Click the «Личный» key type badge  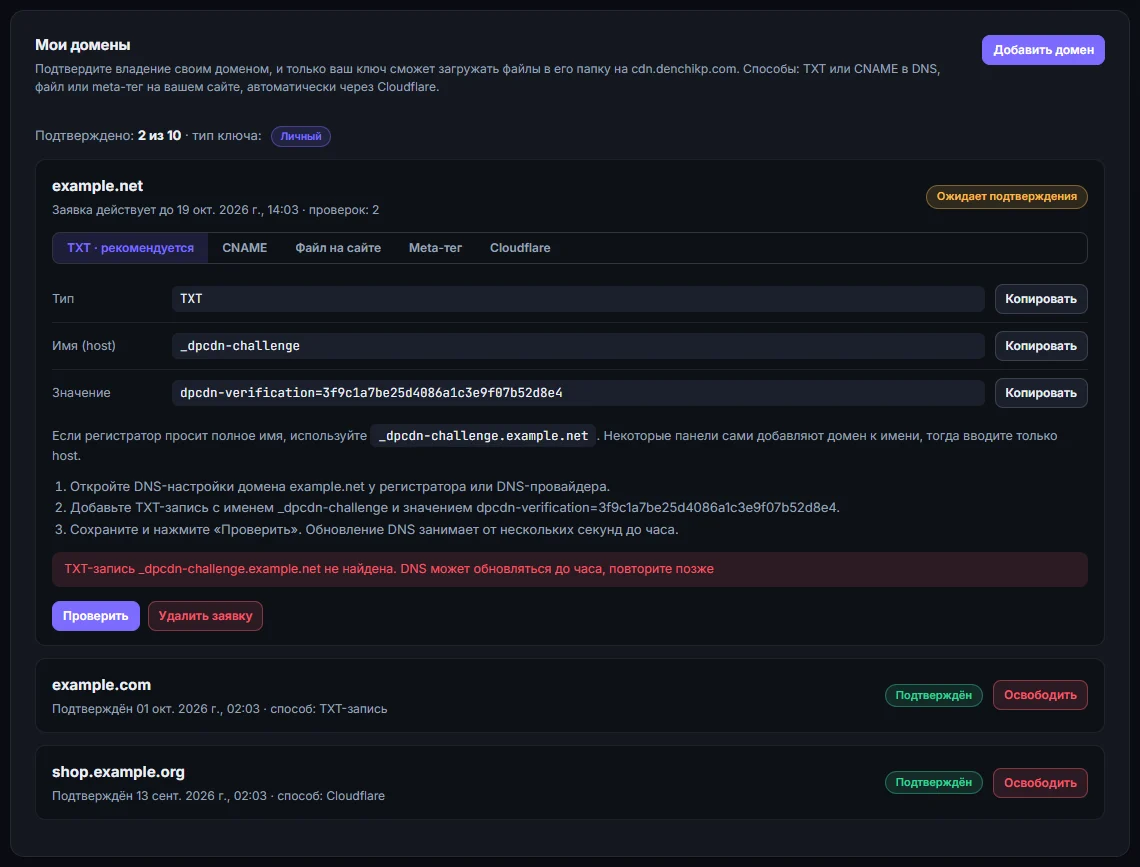pyautogui.click(x=301, y=137)
